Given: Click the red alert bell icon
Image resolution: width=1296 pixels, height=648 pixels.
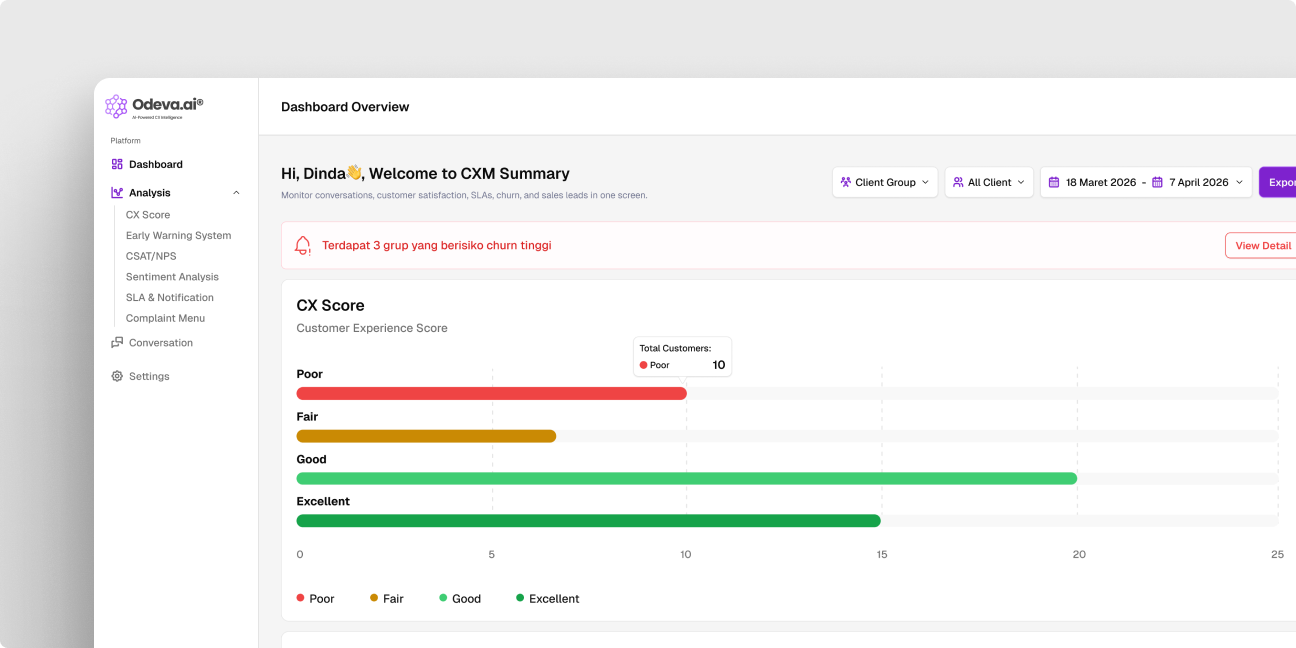Looking at the screenshot, I should click(303, 245).
